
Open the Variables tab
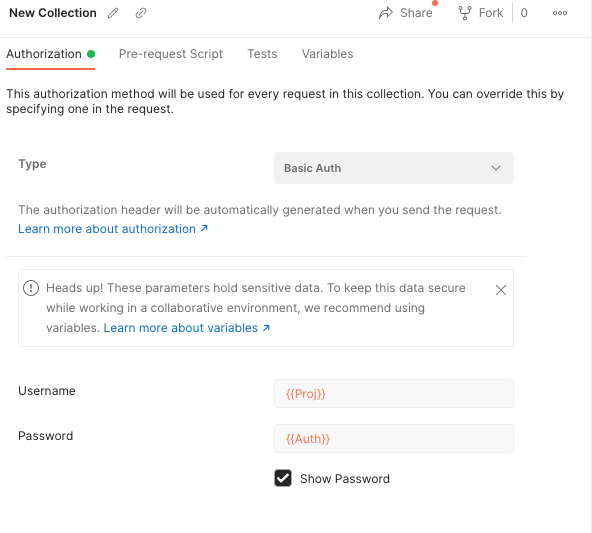pyautogui.click(x=327, y=54)
